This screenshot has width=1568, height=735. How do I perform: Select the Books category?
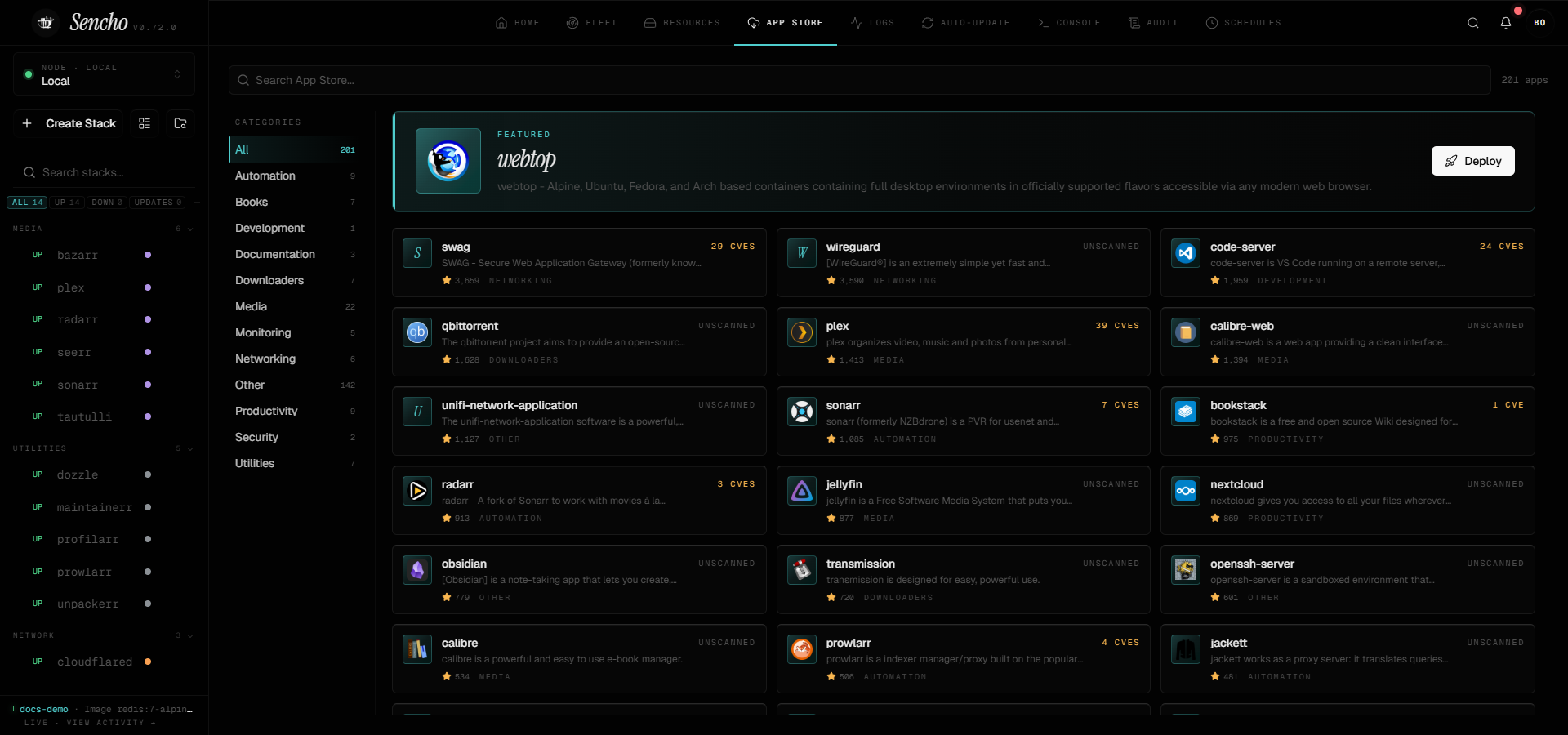tap(296, 202)
